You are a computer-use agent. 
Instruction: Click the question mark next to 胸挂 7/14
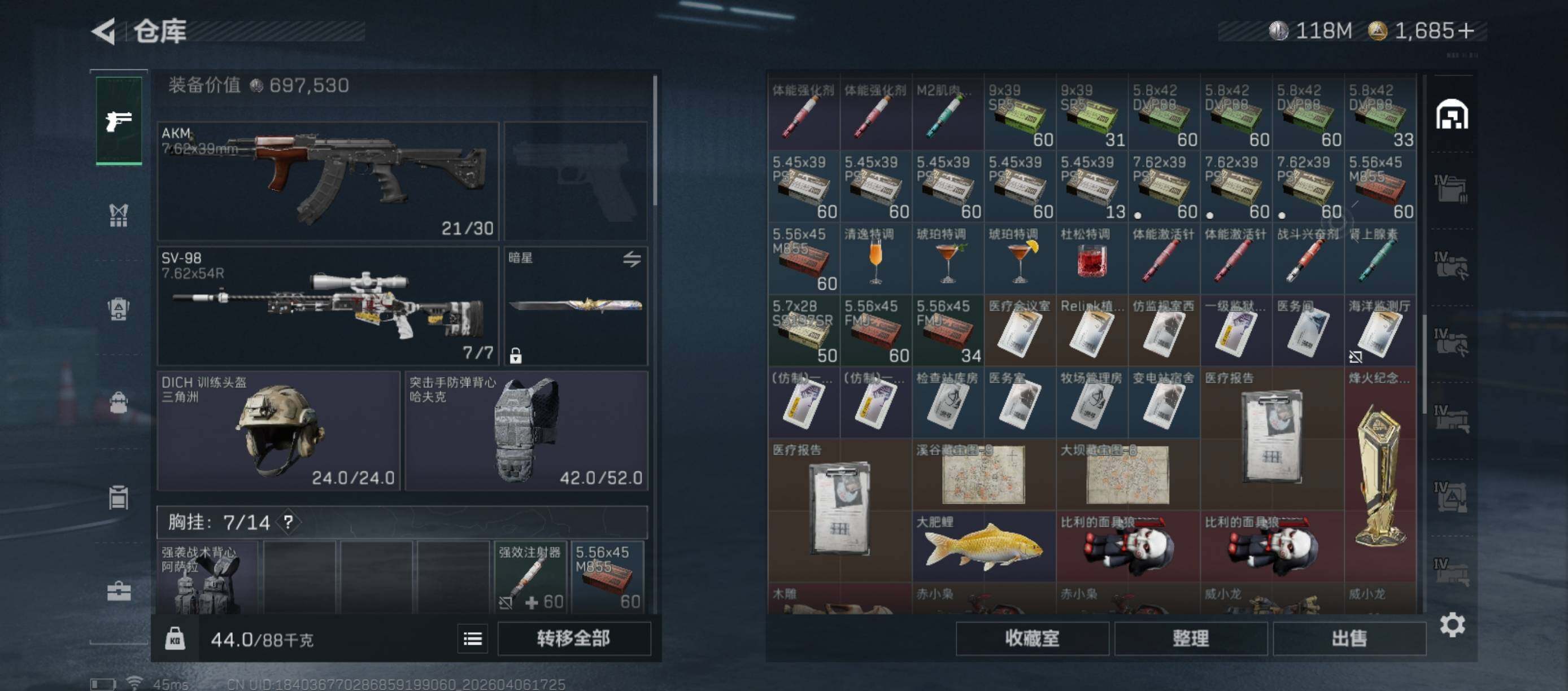click(289, 522)
